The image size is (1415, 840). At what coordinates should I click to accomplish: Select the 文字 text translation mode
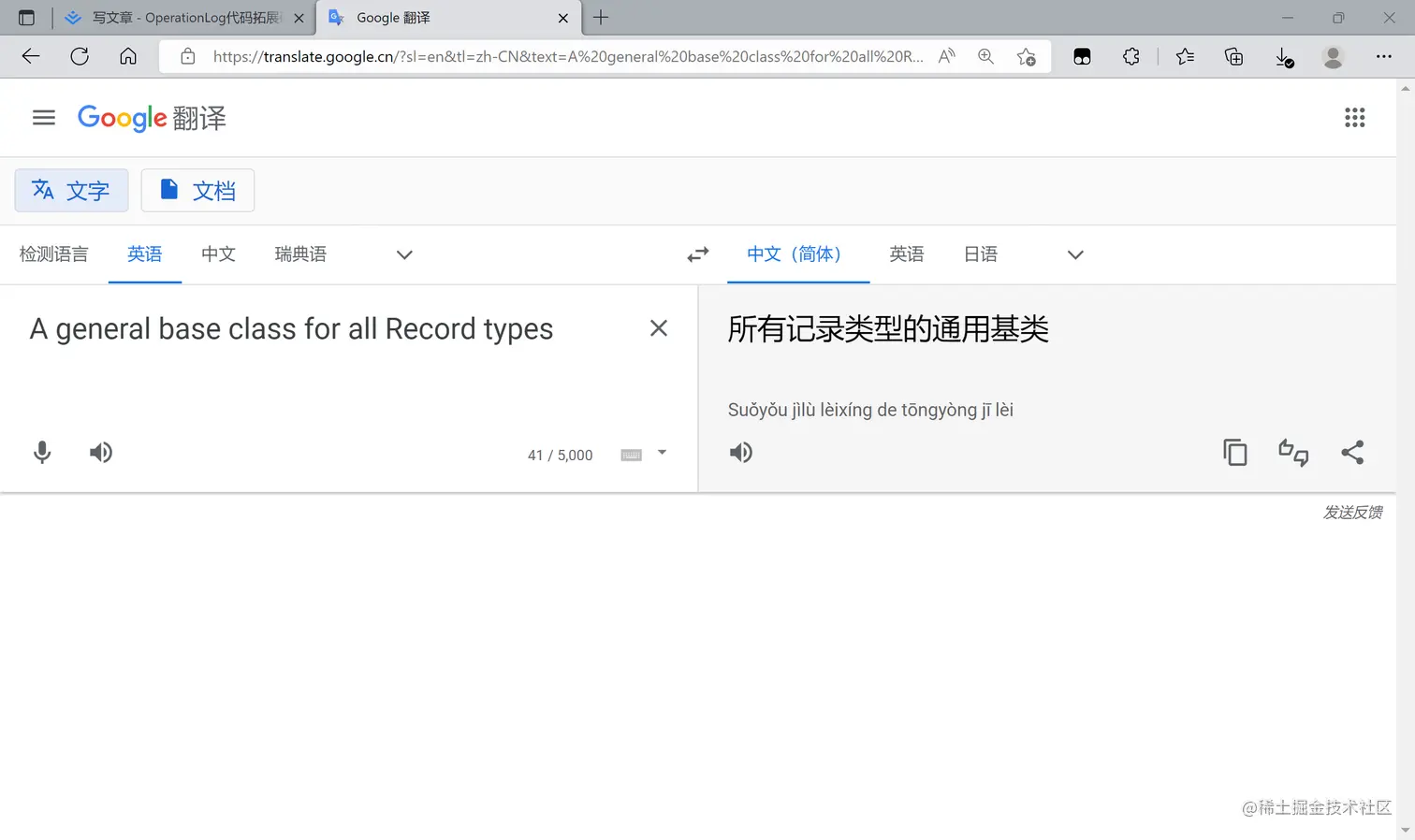pyautogui.click(x=71, y=191)
